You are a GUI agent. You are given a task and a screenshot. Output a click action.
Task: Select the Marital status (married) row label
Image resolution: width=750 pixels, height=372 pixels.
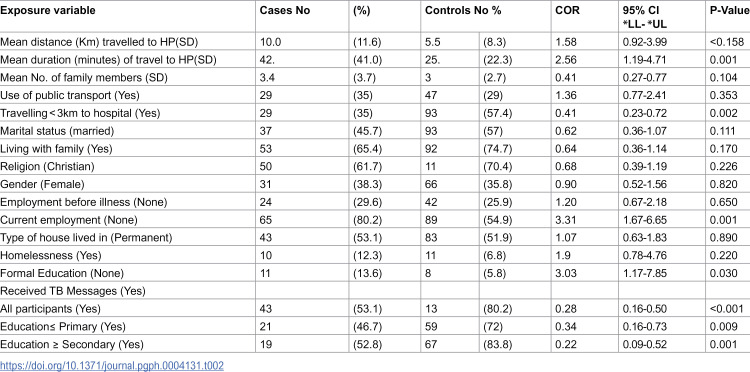coord(57,131)
